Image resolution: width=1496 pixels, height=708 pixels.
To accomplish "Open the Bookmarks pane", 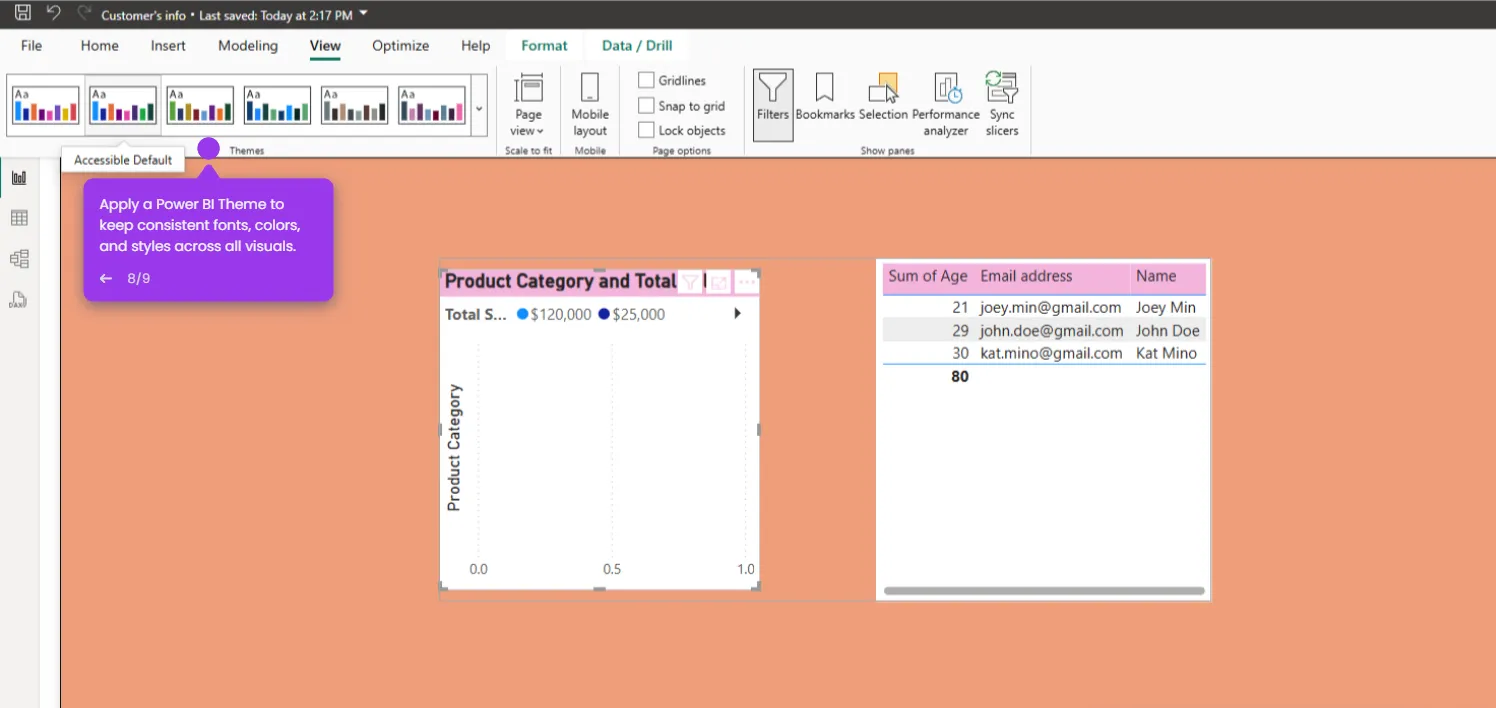I will coord(825,97).
